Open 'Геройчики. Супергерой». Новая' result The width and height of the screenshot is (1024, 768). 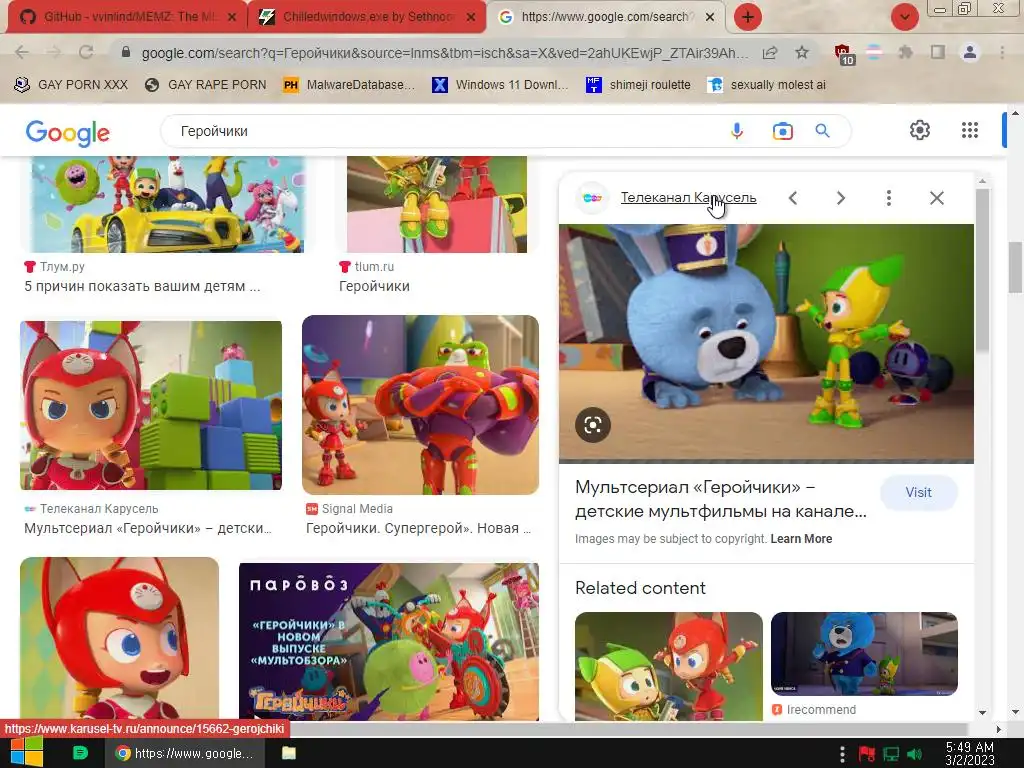click(x=419, y=528)
